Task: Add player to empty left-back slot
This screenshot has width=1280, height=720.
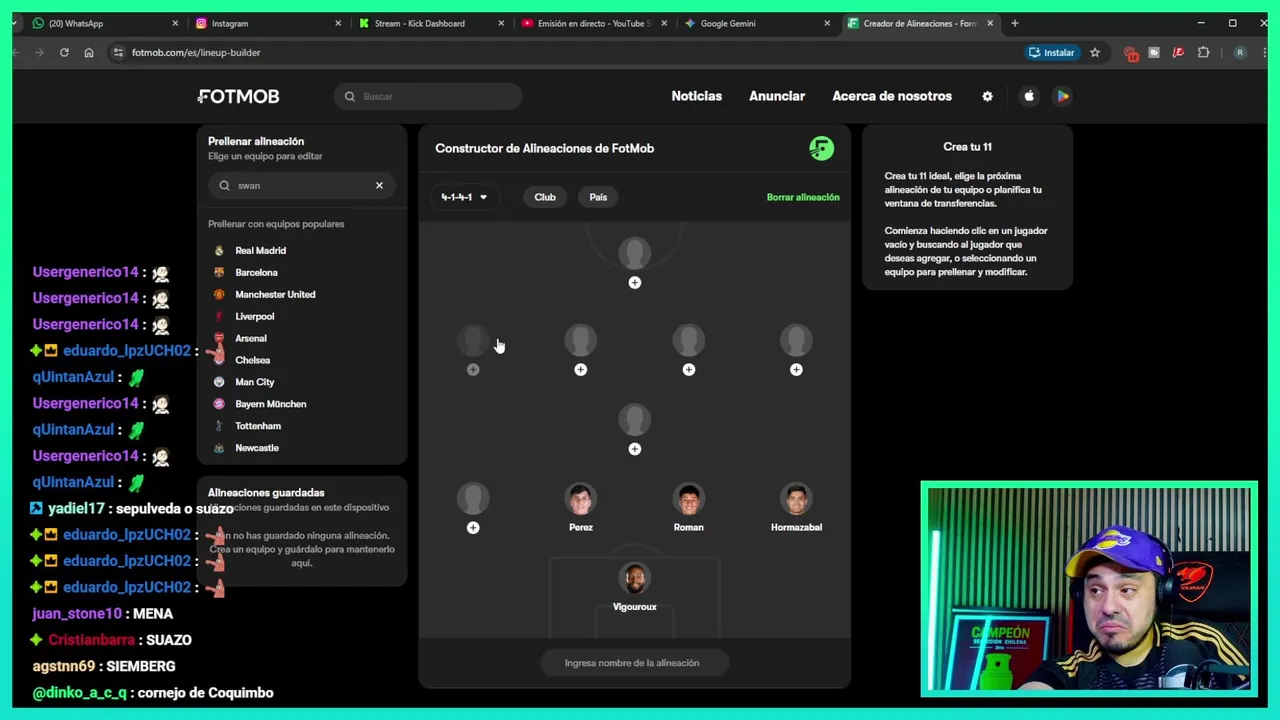Action: click(x=473, y=528)
